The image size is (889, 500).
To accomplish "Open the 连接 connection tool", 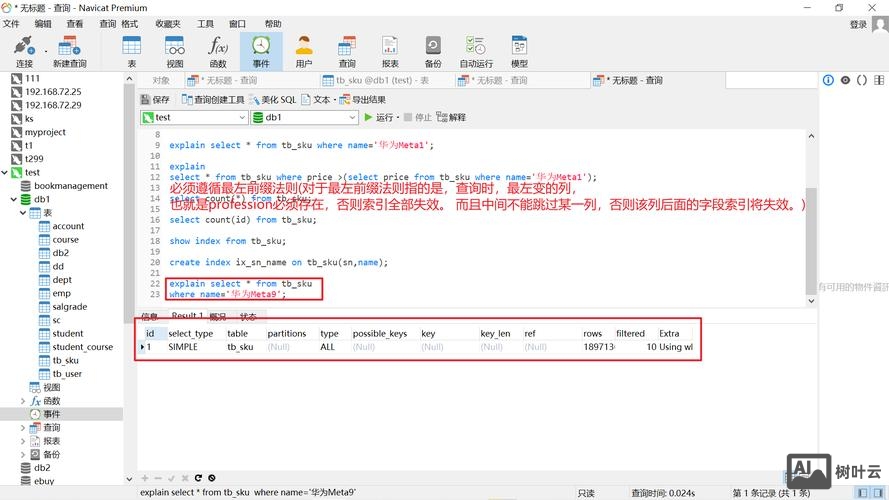I will pos(24,52).
